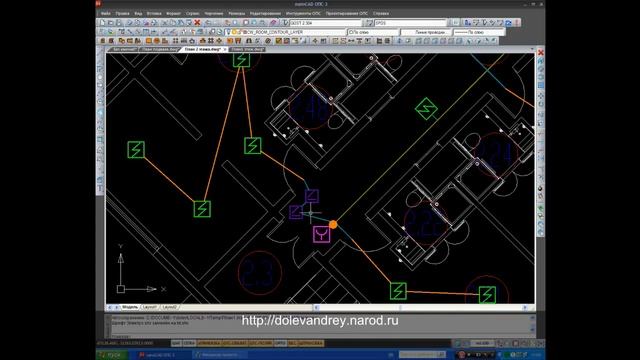Switch to the План подвала.dwg tab
Viewport: 640px width, 360px height.
click(160, 49)
